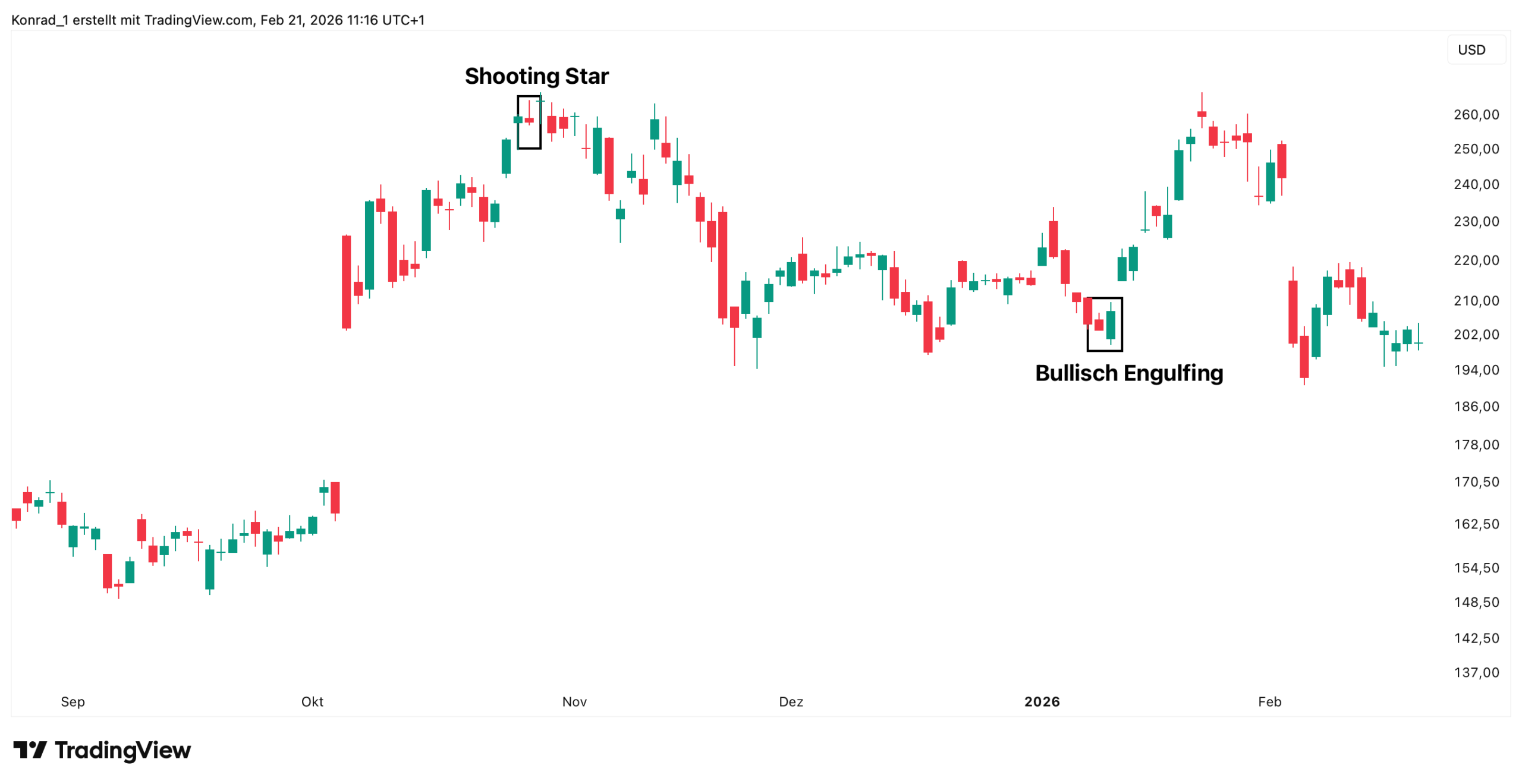The height and width of the screenshot is (784, 1522).
Task: Click the 202,00 price scale label
Action: 1476,334
